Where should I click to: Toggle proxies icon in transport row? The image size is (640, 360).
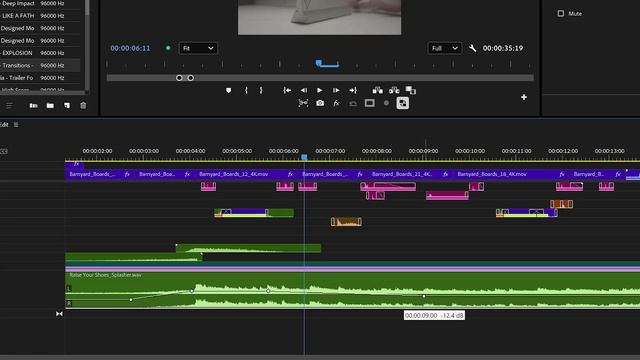303,103
